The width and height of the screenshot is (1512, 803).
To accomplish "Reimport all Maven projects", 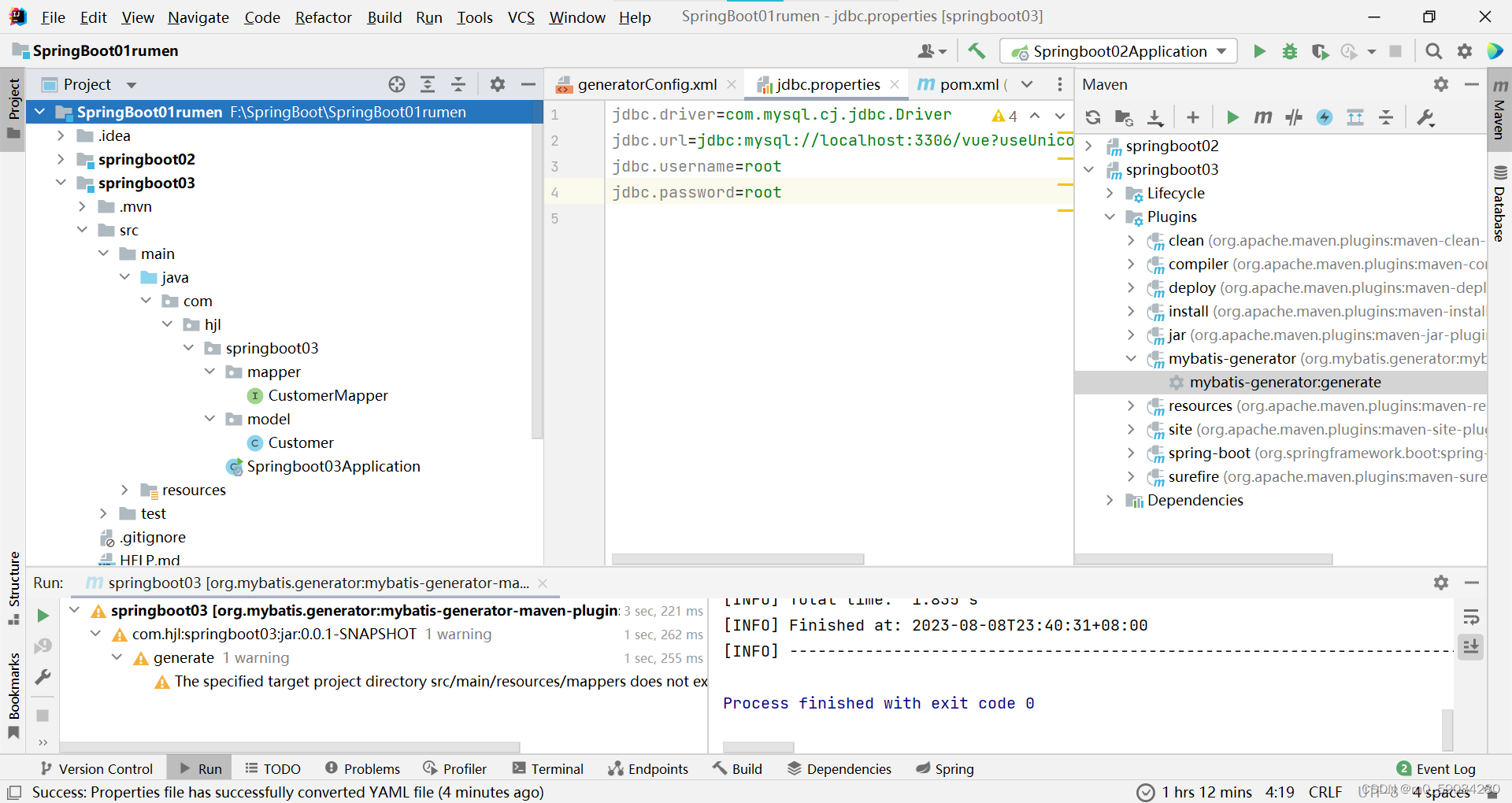I will (1092, 117).
